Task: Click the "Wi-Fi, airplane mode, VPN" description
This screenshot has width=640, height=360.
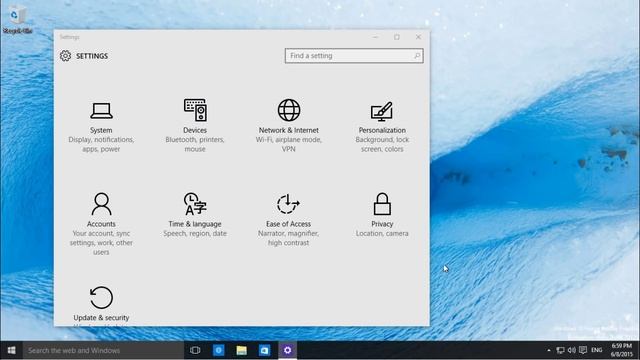Action: click(x=289, y=144)
